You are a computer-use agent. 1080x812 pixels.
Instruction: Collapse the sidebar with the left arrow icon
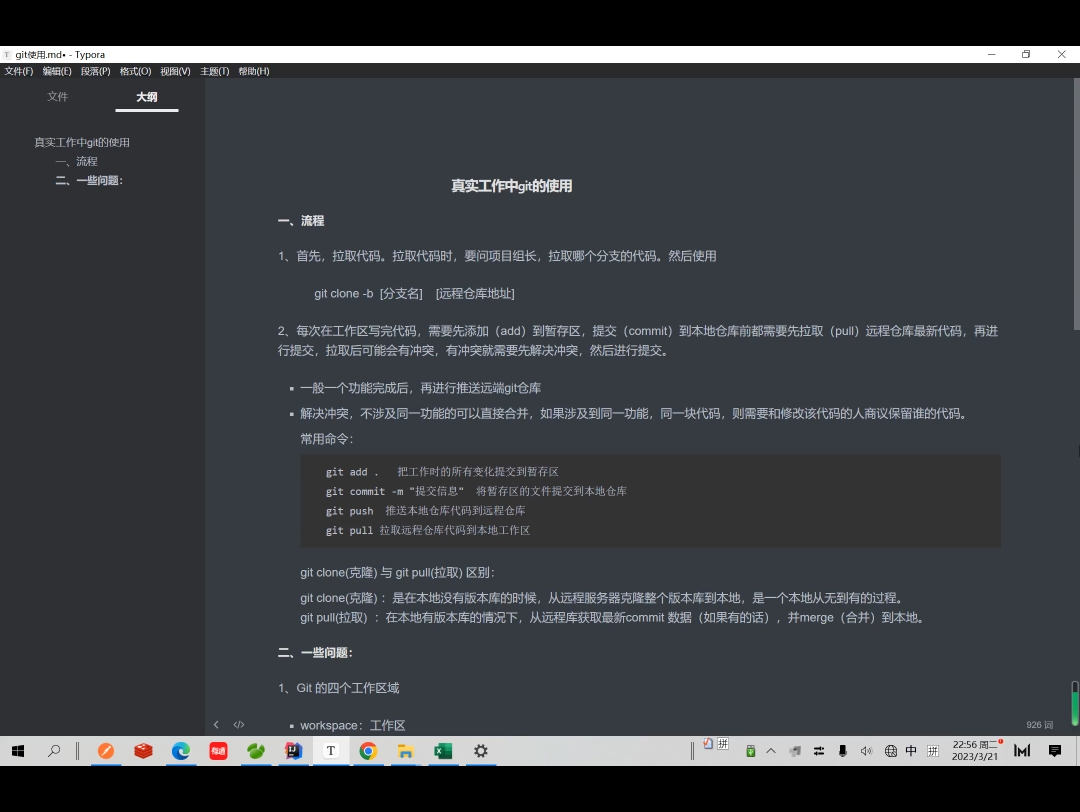[216, 725]
